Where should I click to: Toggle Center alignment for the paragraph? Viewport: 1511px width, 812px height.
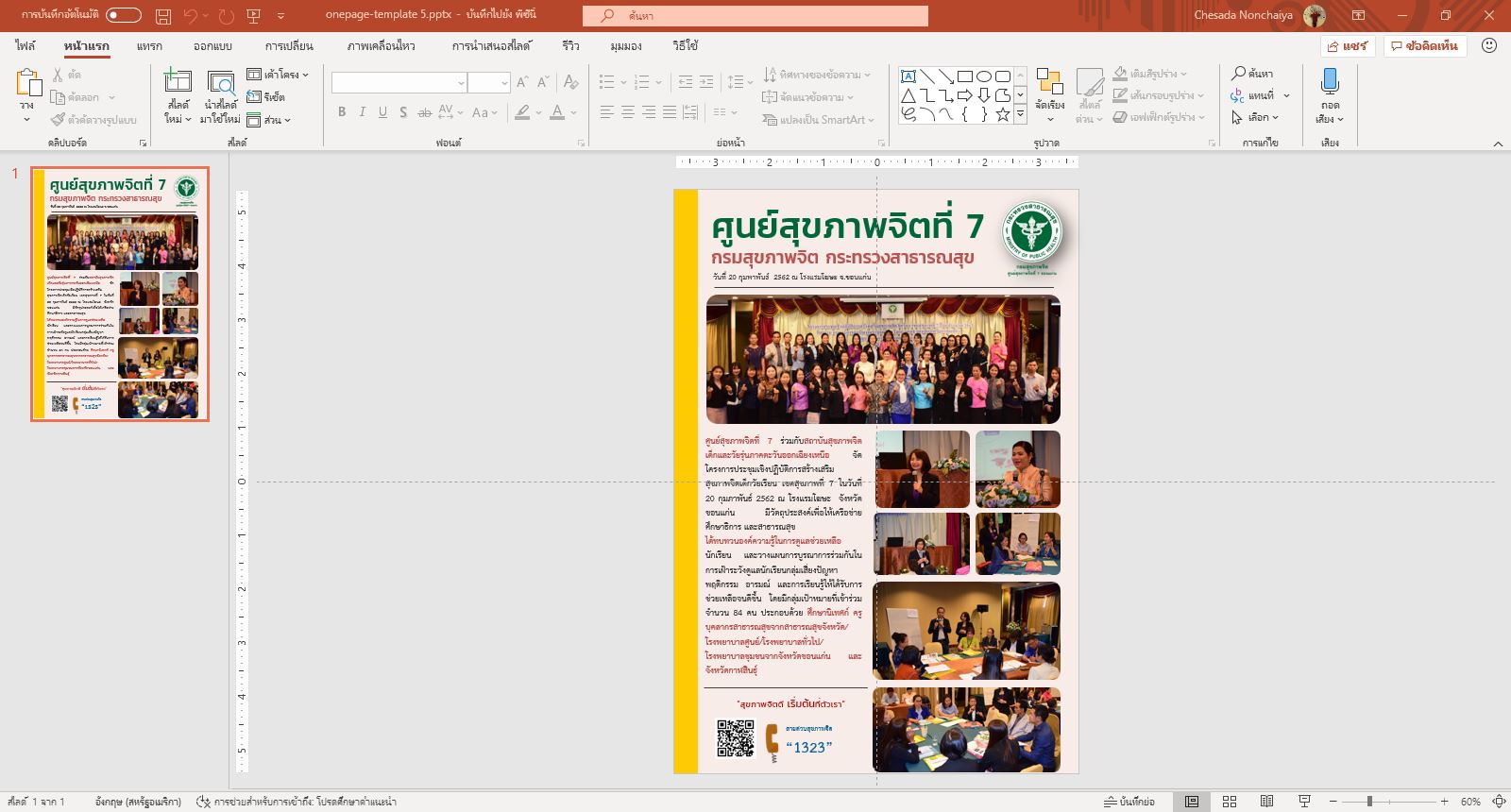pos(628,111)
